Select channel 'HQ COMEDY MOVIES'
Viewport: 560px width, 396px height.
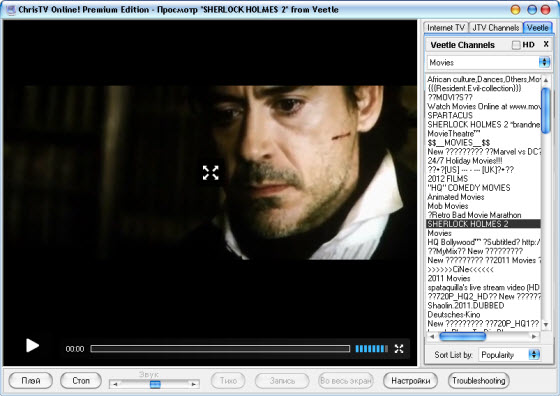click(484, 188)
